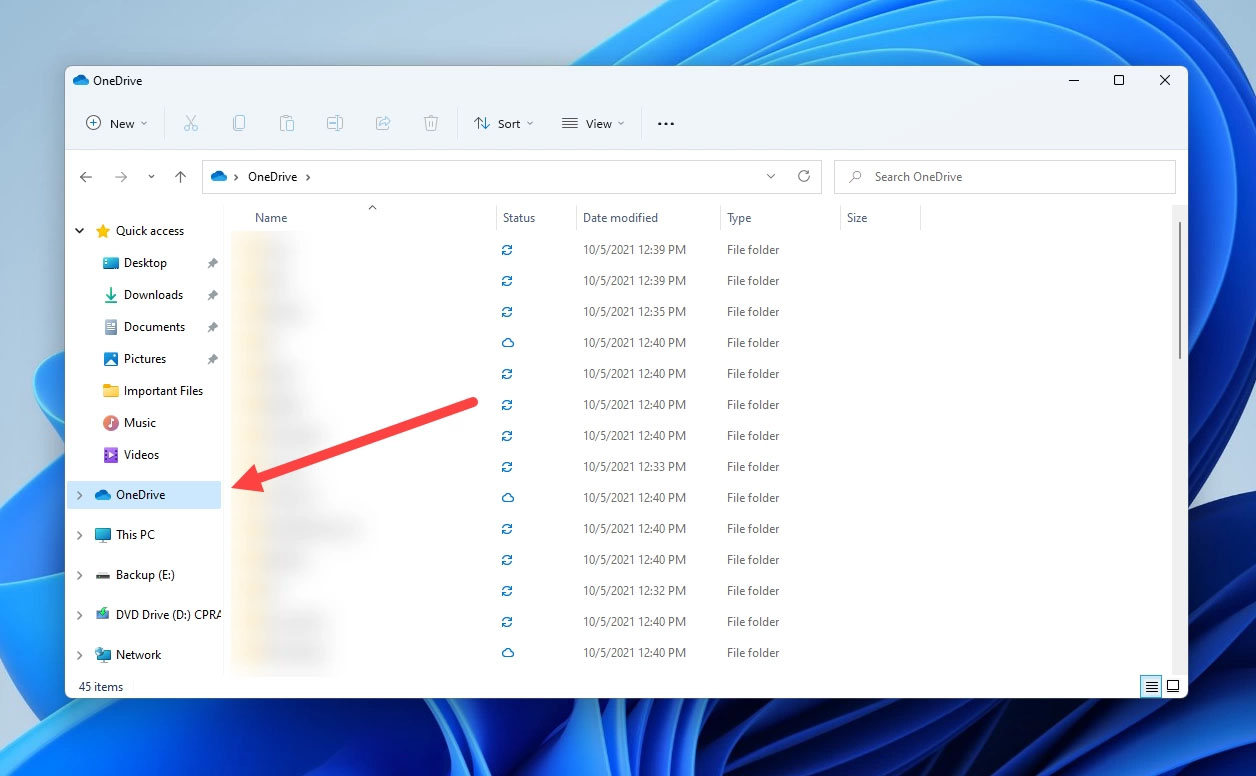Viewport: 1256px width, 776px height.
Task: Go up one level with up arrow
Action: [180, 177]
